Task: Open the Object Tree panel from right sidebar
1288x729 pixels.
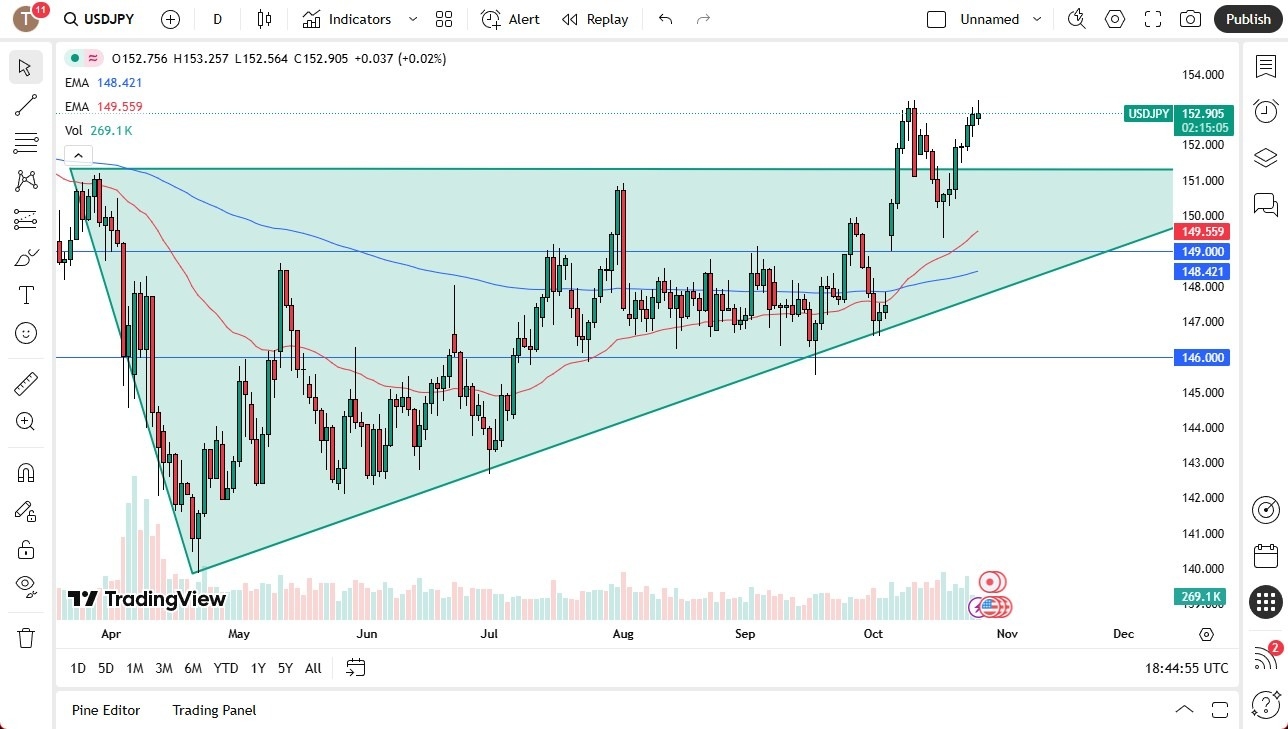Action: click(1265, 157)
